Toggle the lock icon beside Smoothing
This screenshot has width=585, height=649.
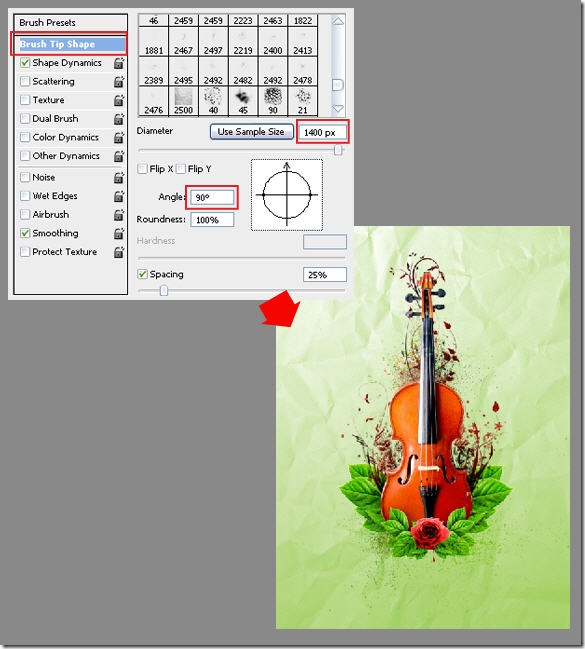coord(119,233)
